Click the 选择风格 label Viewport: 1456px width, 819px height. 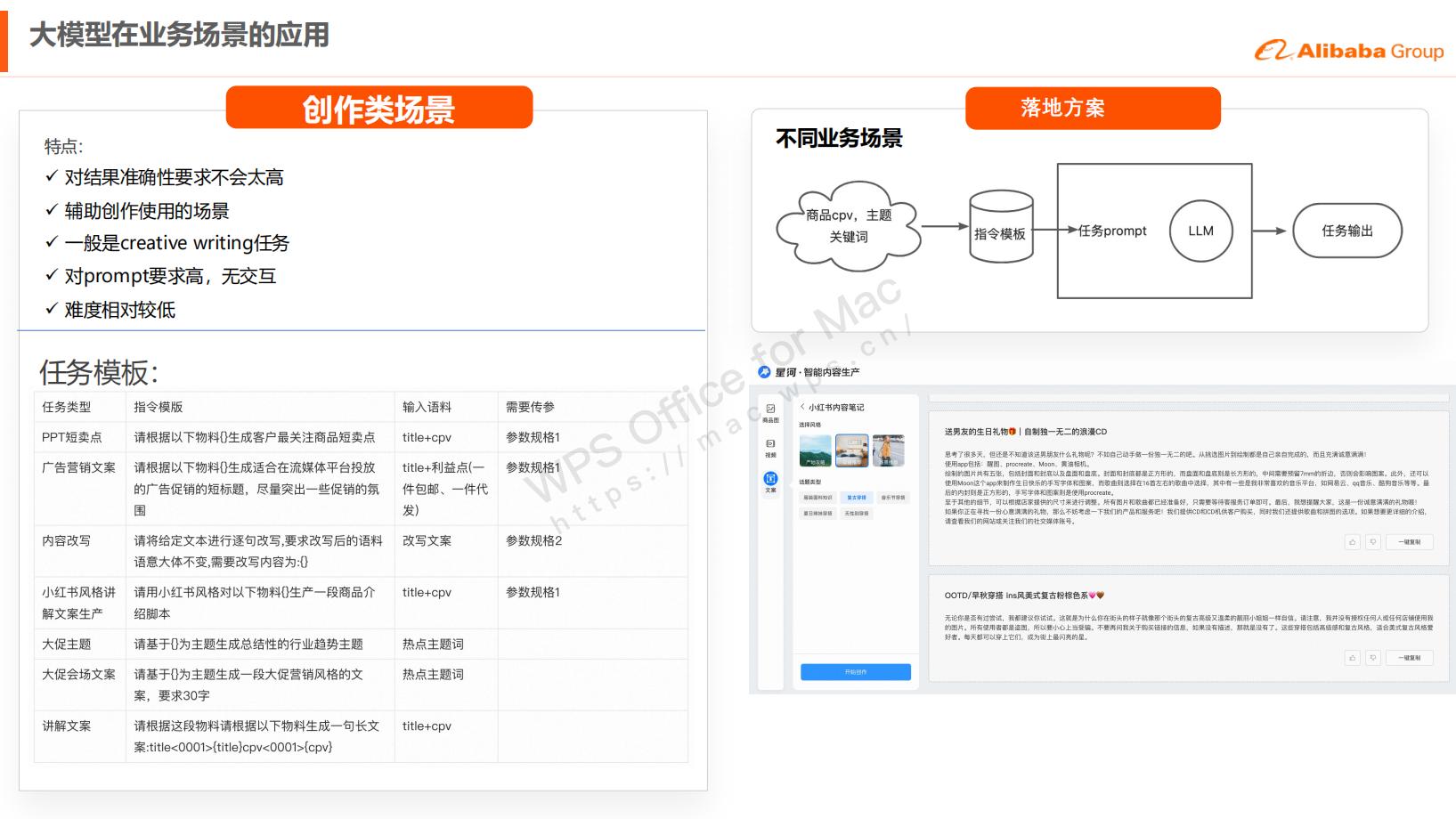pos(810,425)
